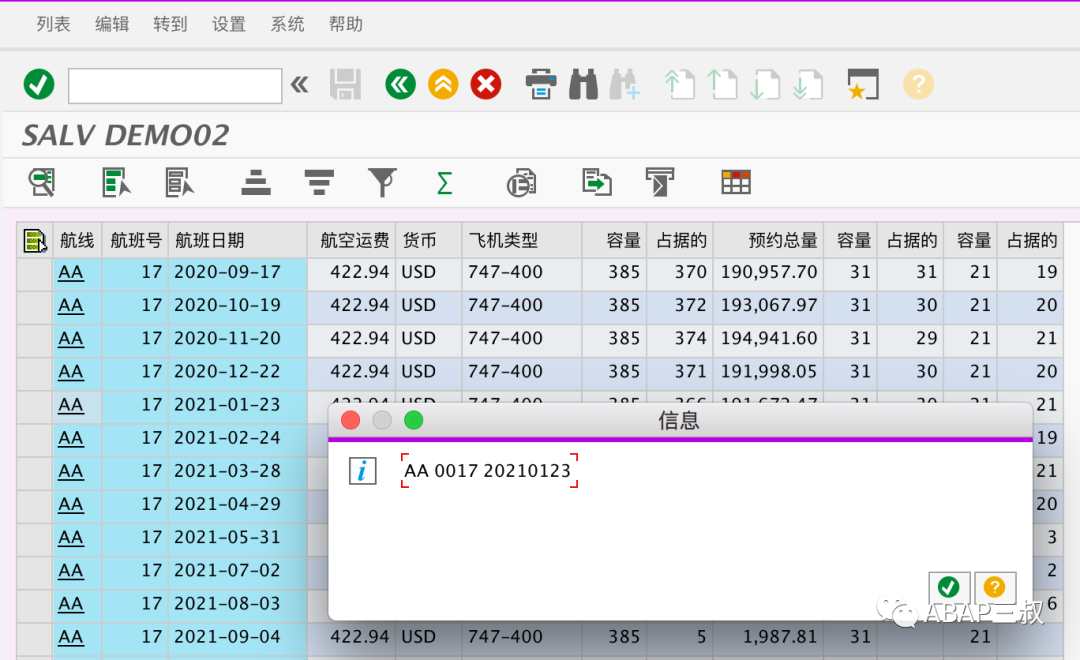
Task: Click the red Cancel X icon
Action: tap(486, 85)
